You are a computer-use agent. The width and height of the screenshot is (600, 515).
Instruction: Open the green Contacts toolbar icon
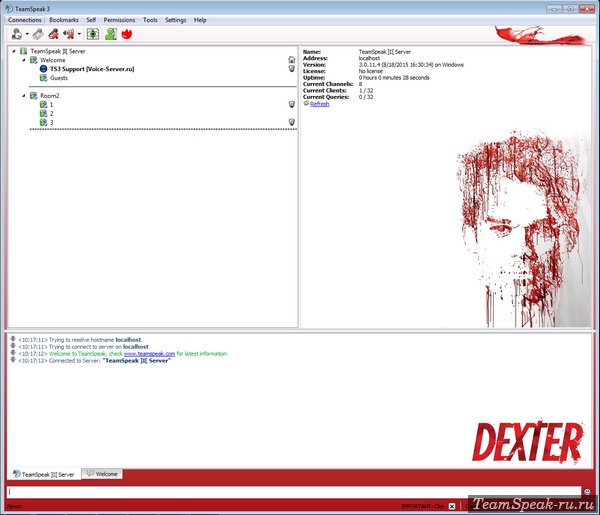(111, 34)
